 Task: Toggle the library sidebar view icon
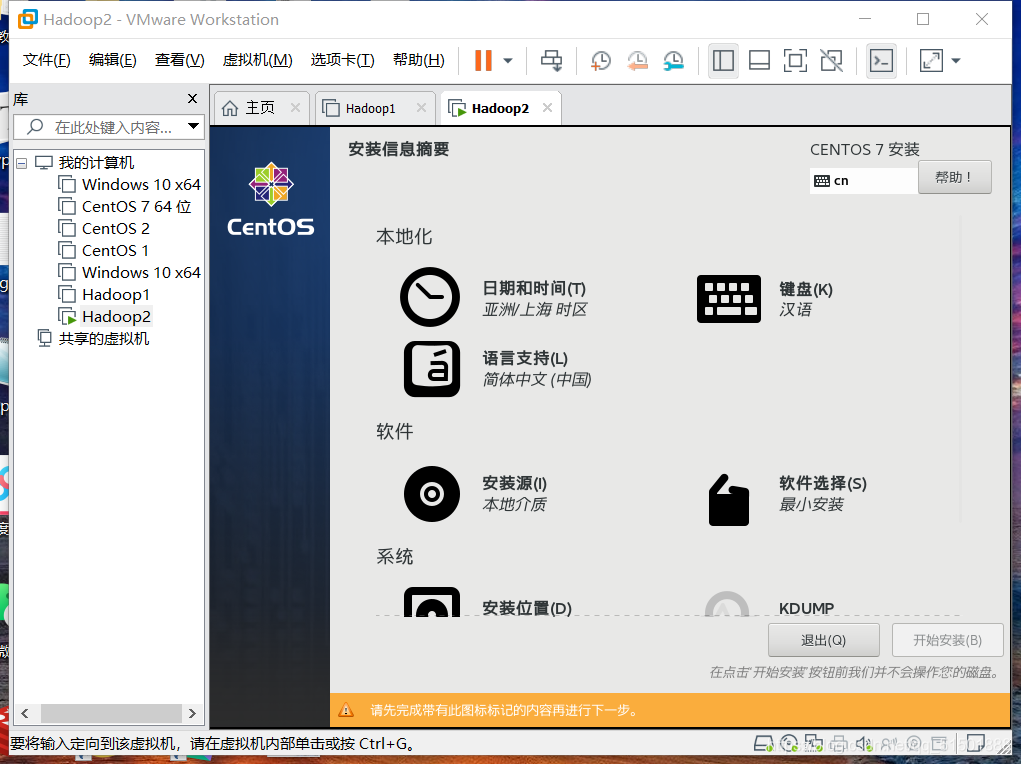pyautogui.click(x=723, y=61)
